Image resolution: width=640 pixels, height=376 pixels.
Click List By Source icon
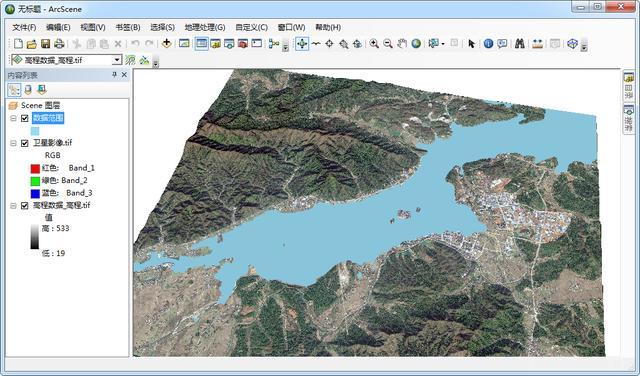point(28,89)
